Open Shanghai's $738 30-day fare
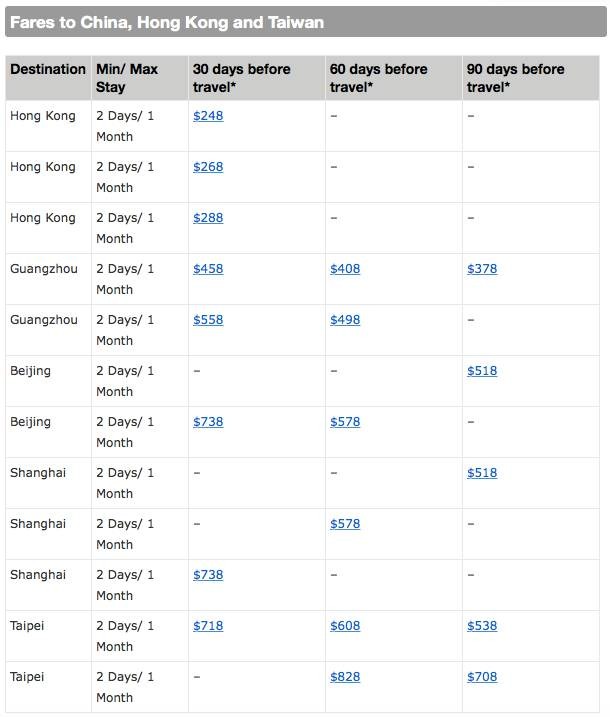This screenshot has width=610, height=717. 208,575
